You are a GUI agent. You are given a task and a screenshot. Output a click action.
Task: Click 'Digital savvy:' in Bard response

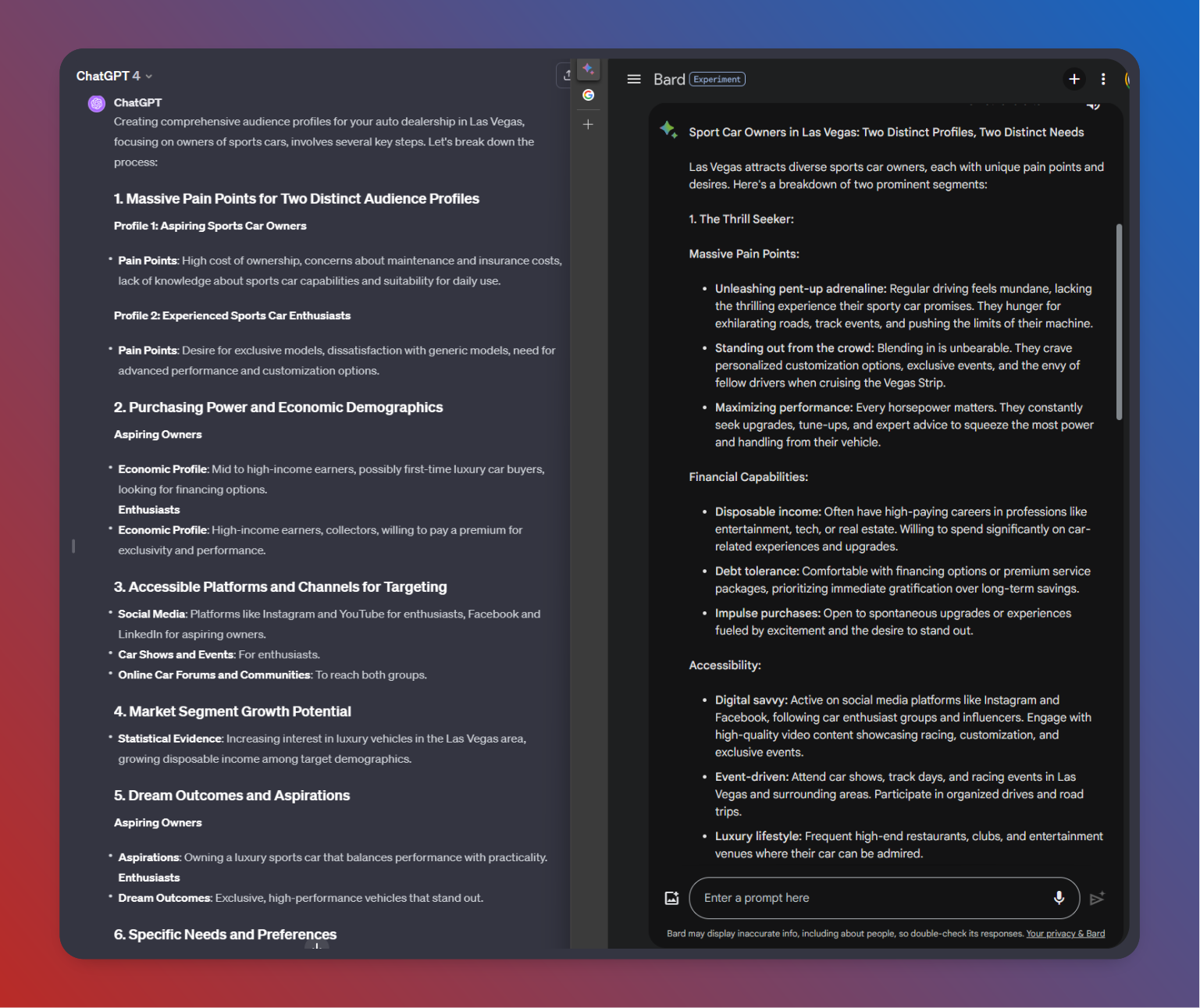751,700
